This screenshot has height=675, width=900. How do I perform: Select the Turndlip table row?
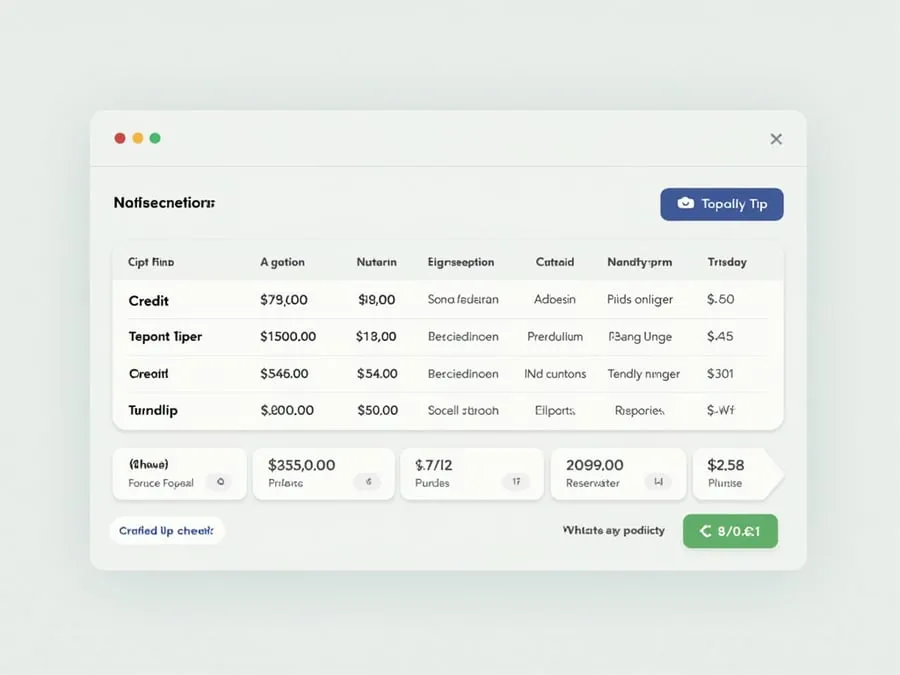coord(448,410)
